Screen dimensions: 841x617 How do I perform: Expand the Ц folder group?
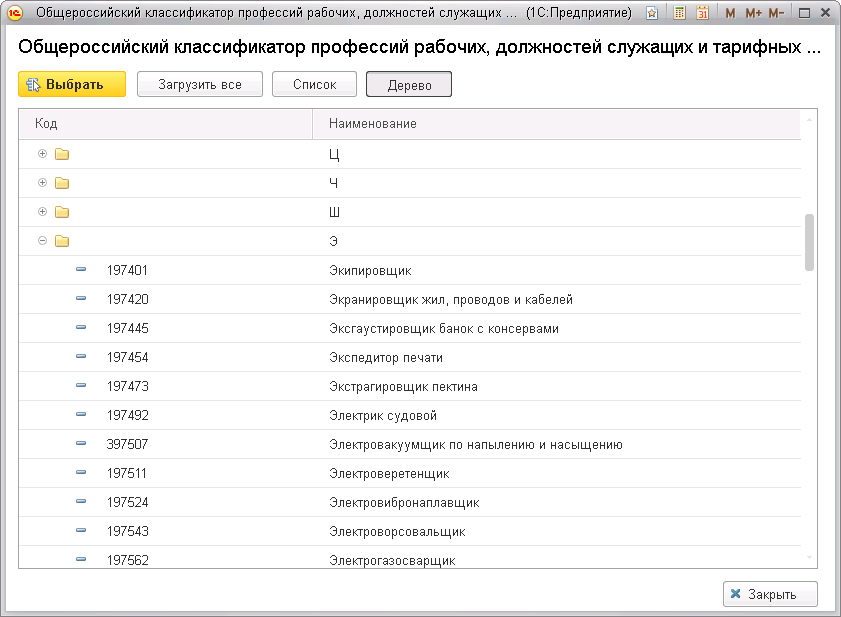(42, 154)
